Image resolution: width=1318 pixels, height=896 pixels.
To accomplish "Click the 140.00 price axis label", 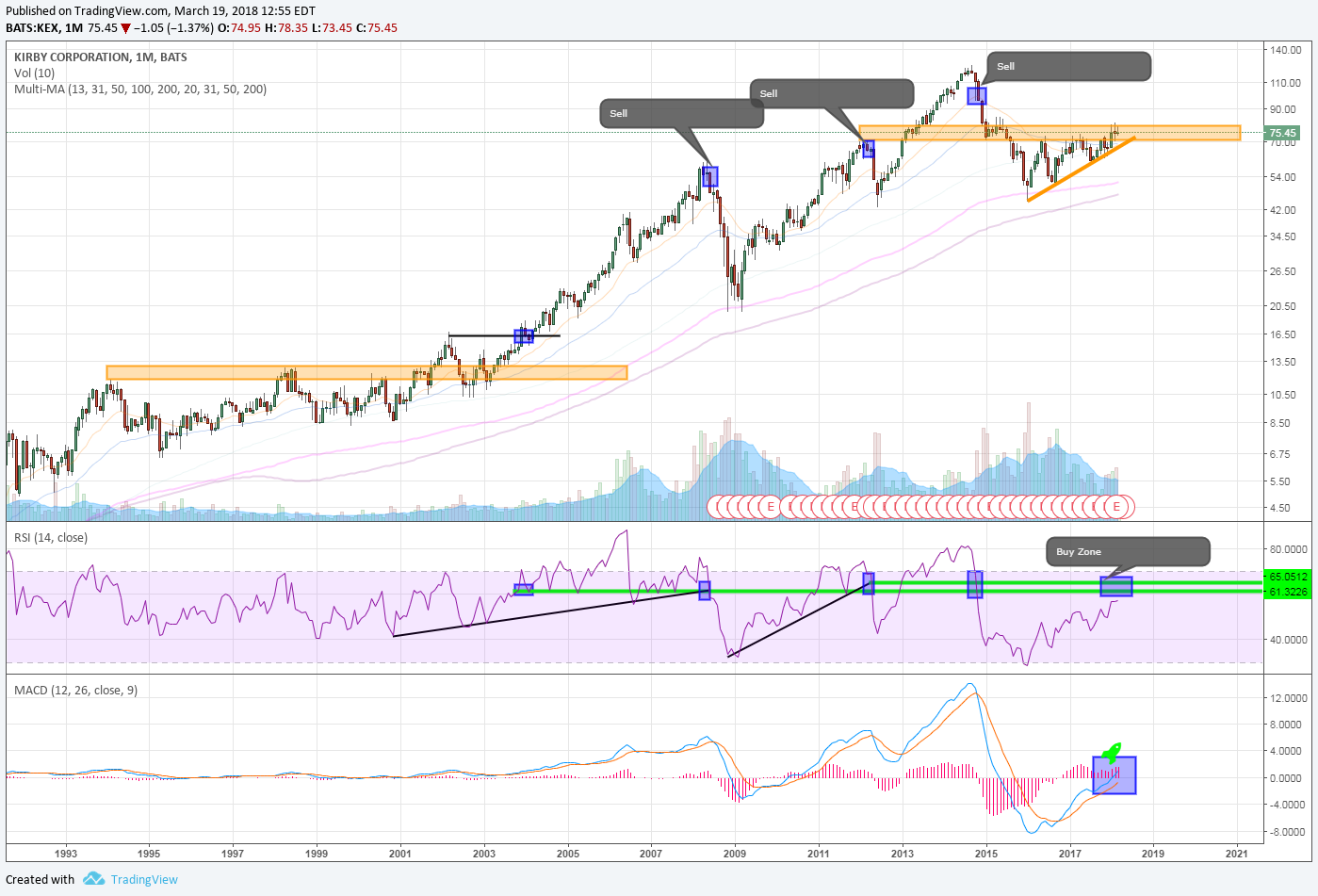I will point(1285,50).
